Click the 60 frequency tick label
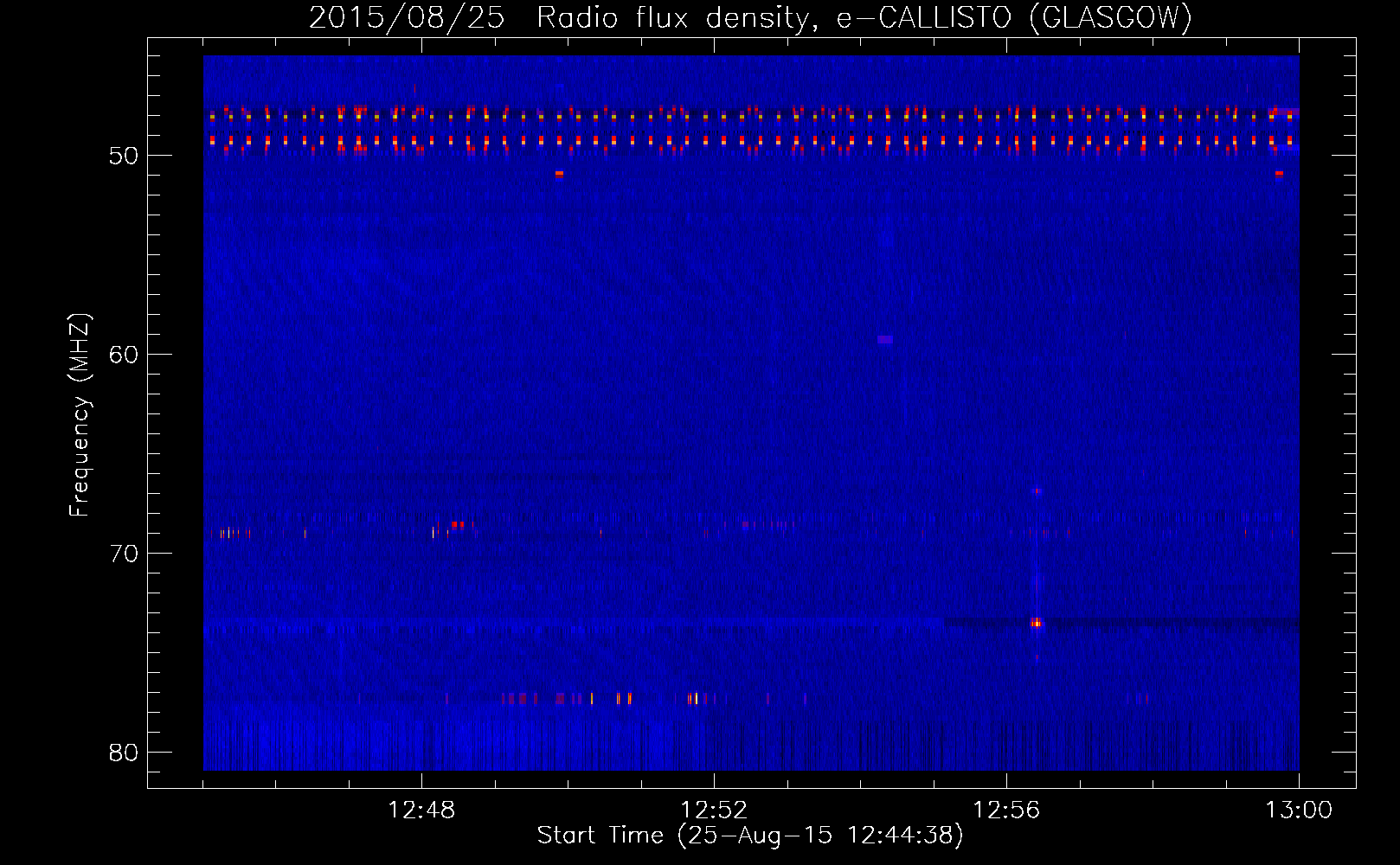 (124, 355)
